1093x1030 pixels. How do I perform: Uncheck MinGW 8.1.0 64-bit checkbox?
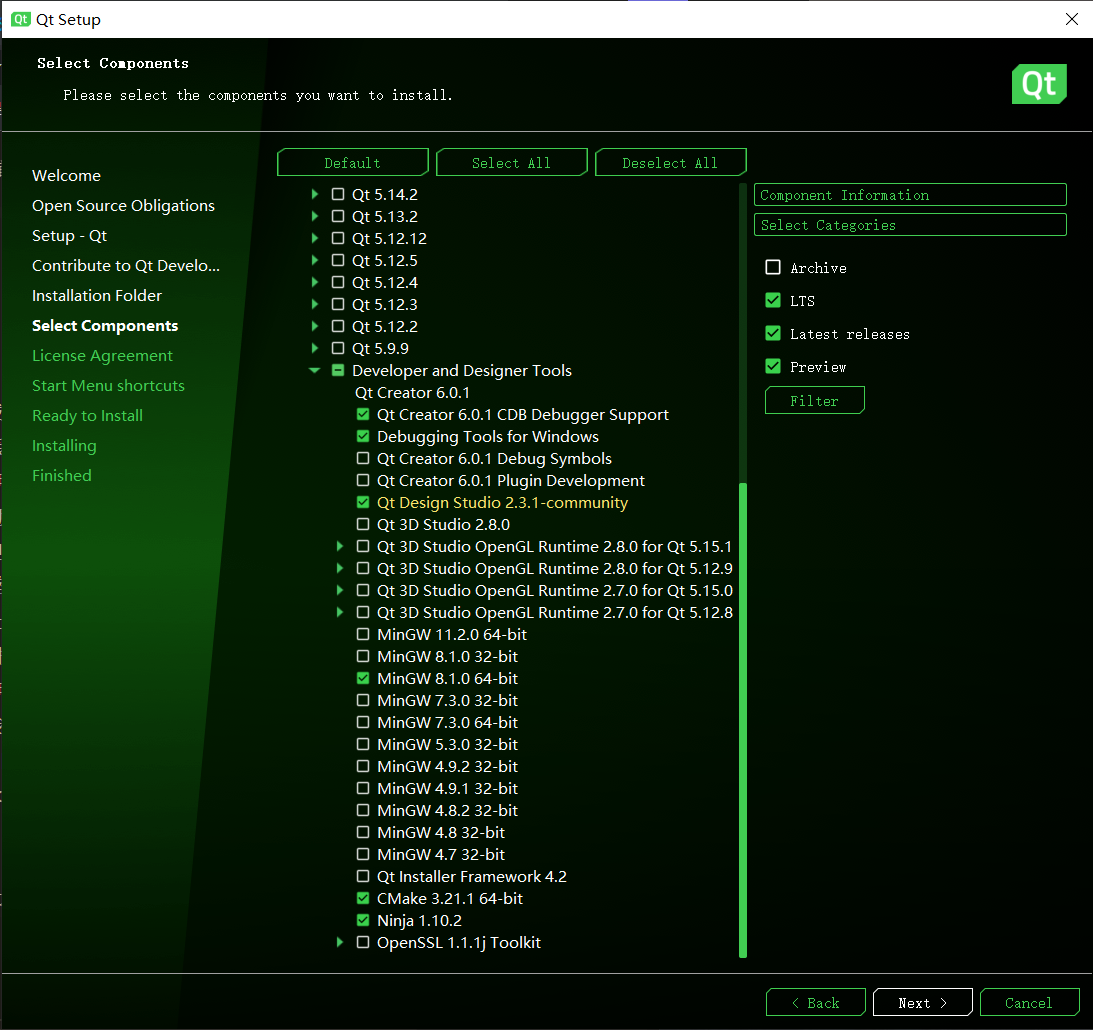[x=362, y=678]
